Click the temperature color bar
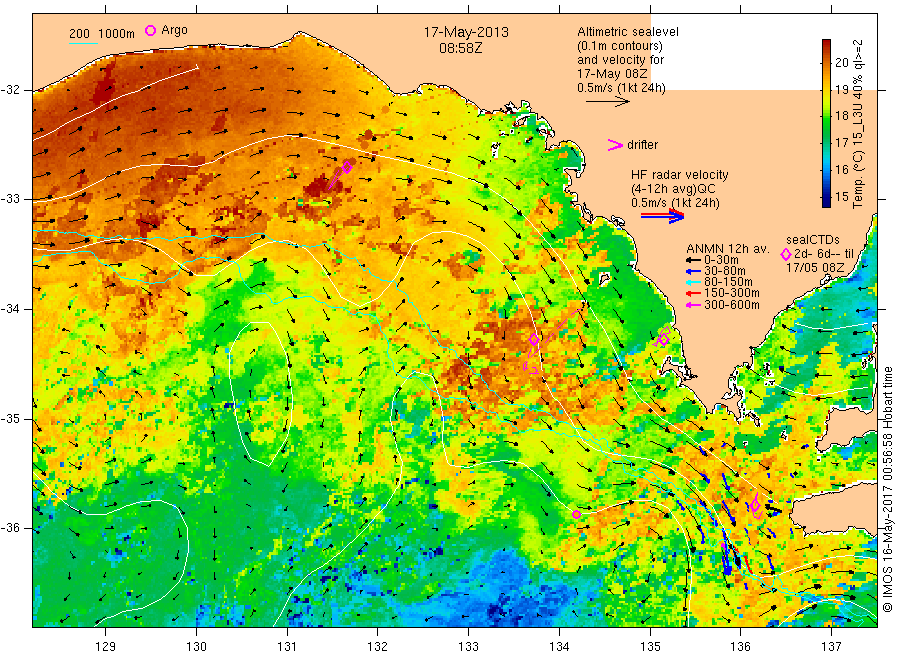Image resolution: width=900 pixels, height=660 pixels. pyautogui.click(x=827, y=123)
